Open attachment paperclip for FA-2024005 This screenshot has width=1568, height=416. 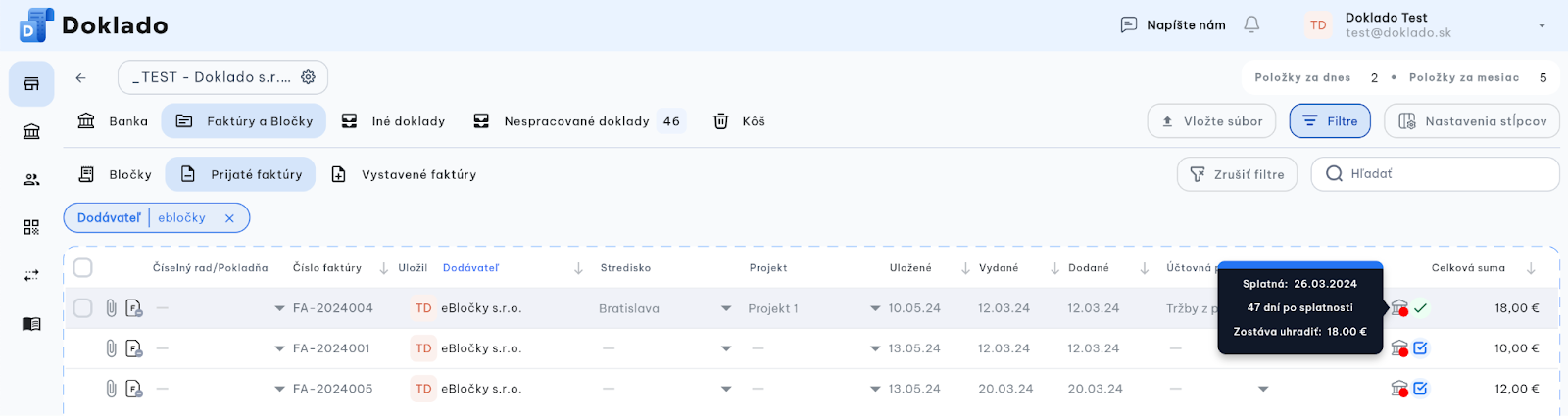point(111,389)
